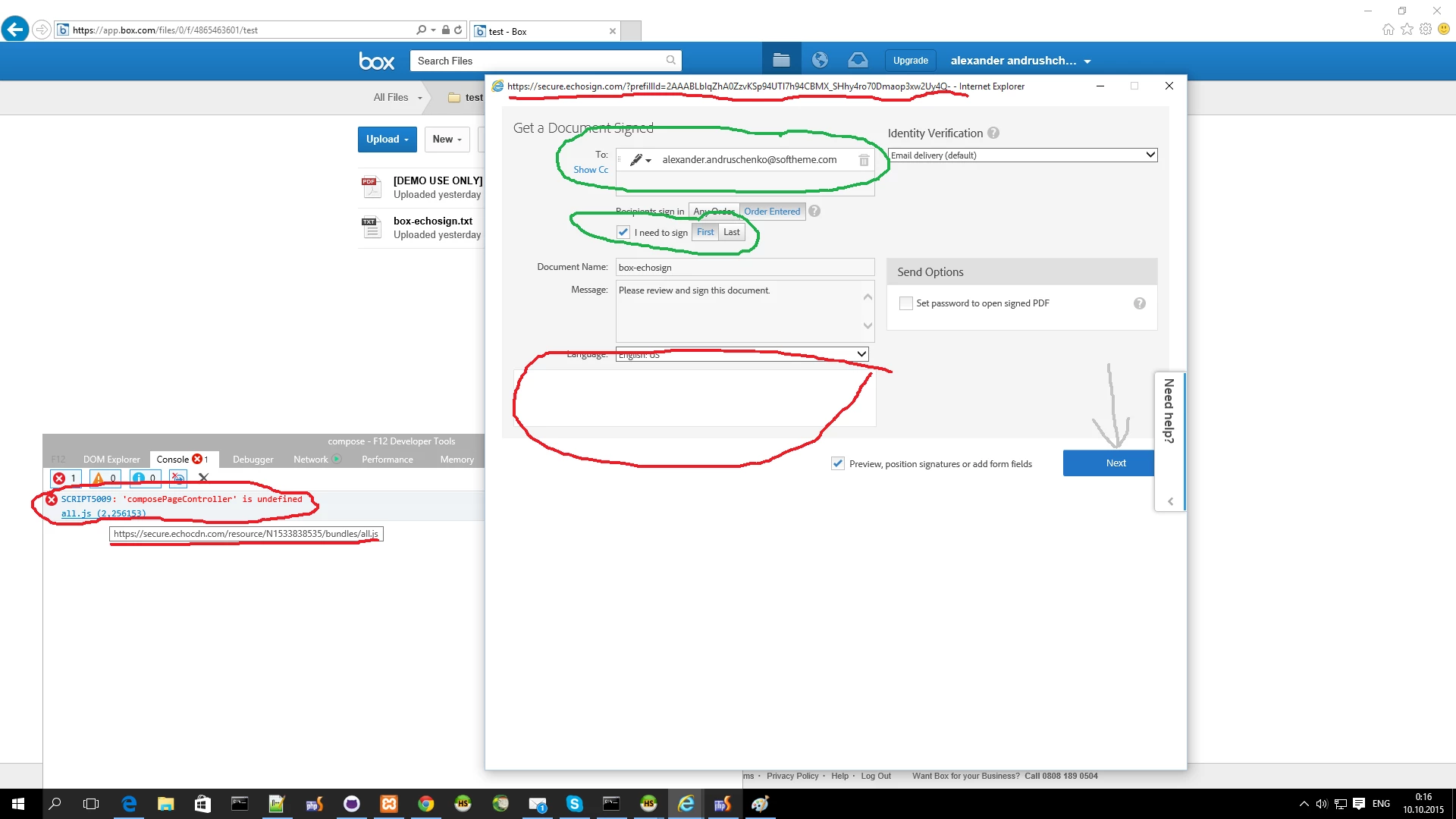Open Favorites star in the browser
The image size is (1456, 819).
click(1407, 30)
